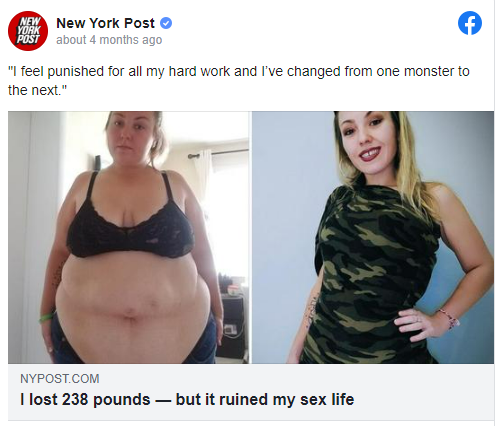Click the red New York Post logo avatar
The image size is (499, 426).
28,31
